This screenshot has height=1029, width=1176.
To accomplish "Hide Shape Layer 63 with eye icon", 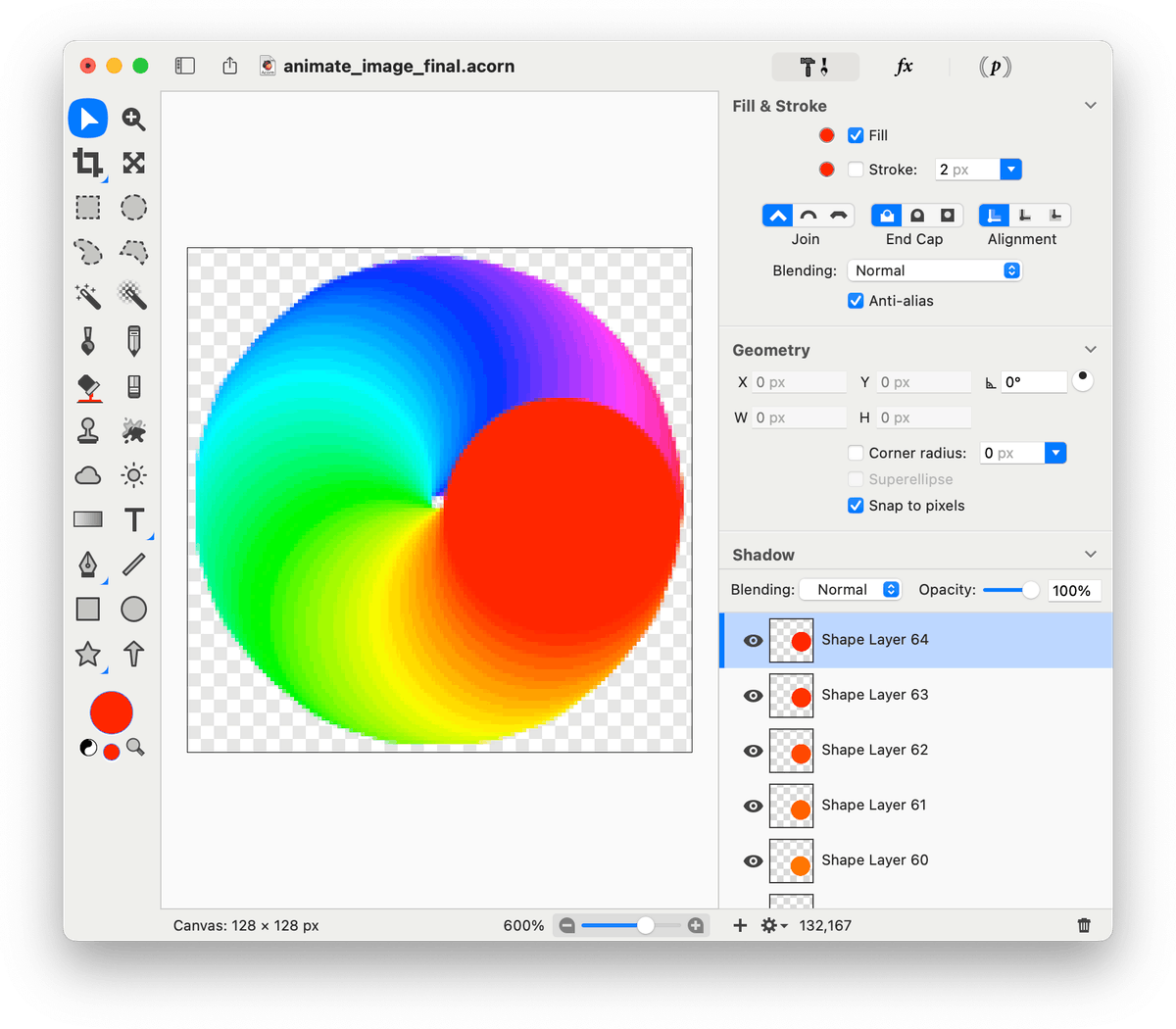I will (x=753, y=696).
